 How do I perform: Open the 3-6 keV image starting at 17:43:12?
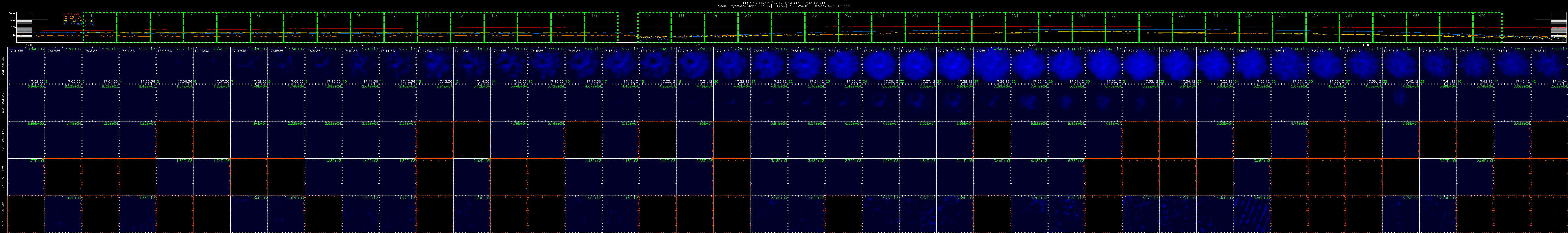point(1550,65)
